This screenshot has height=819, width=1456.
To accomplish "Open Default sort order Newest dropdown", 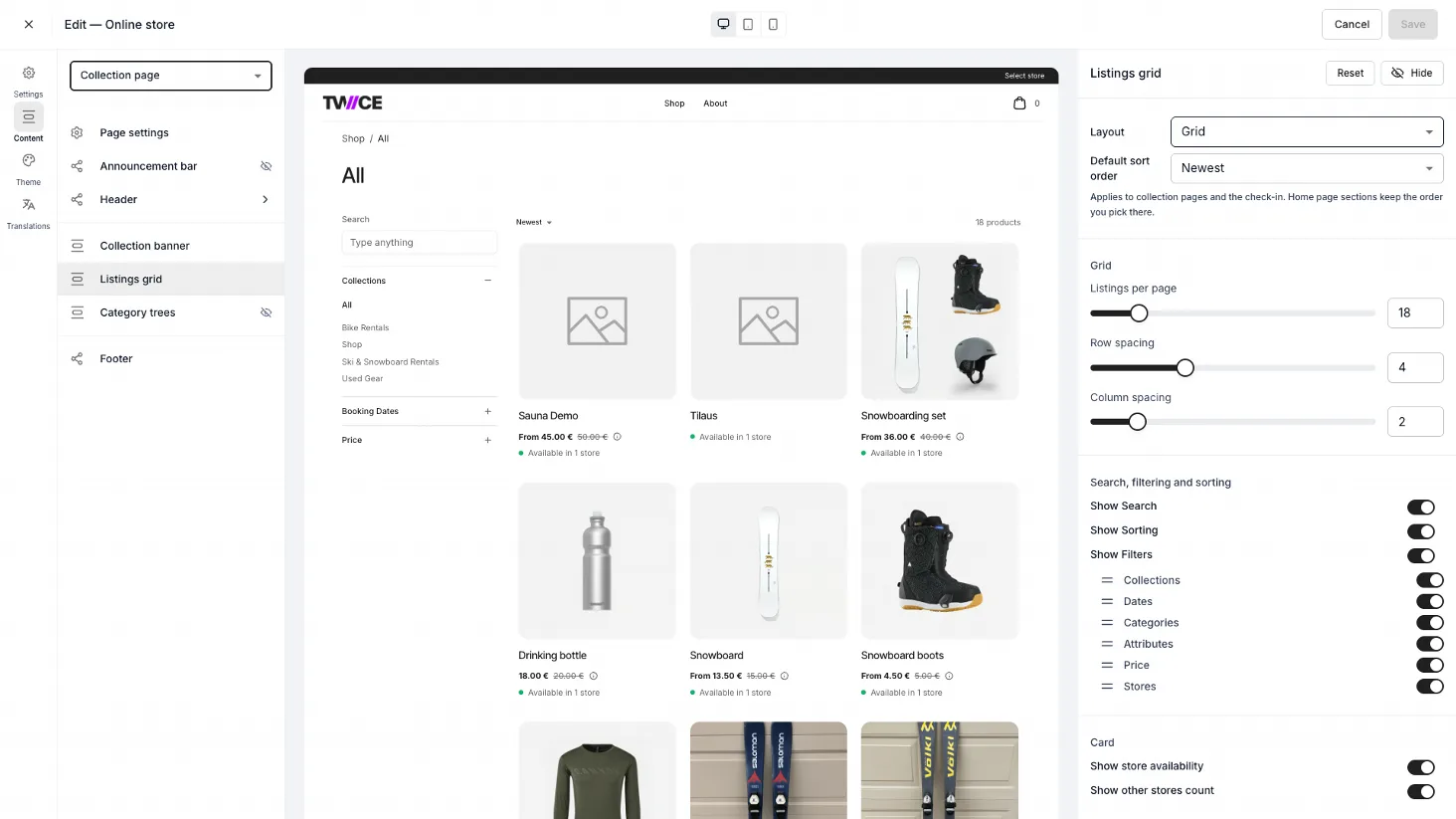I will pyautogui.click(x=1307, y=168).
